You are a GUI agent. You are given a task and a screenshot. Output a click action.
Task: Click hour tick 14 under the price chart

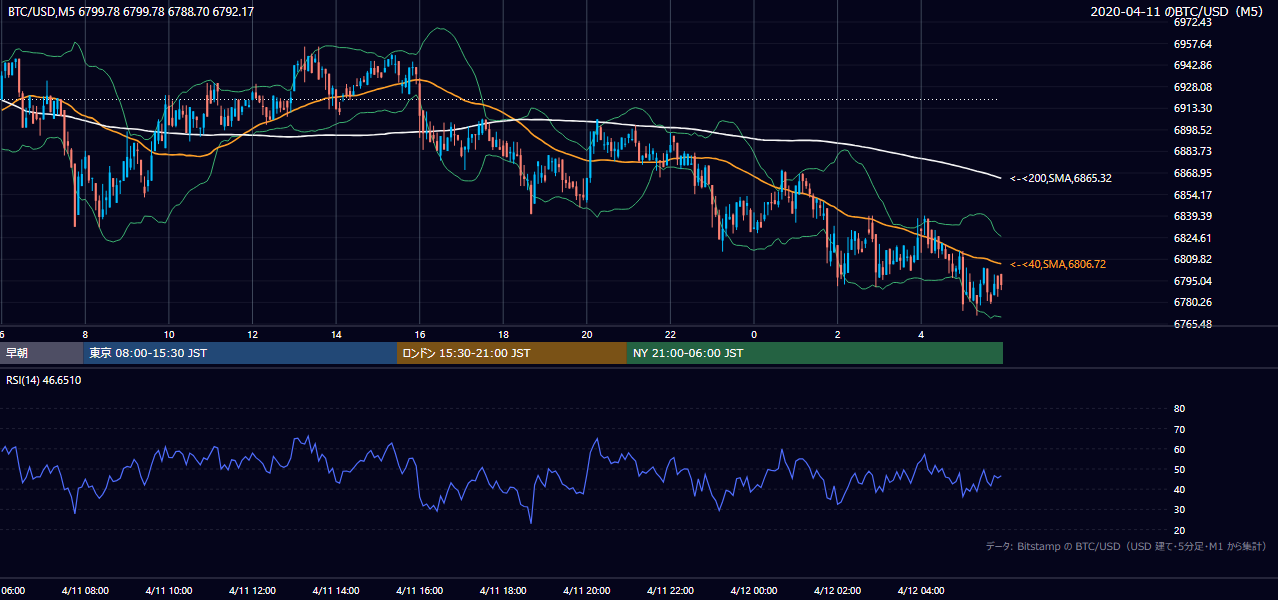(336, 334)
